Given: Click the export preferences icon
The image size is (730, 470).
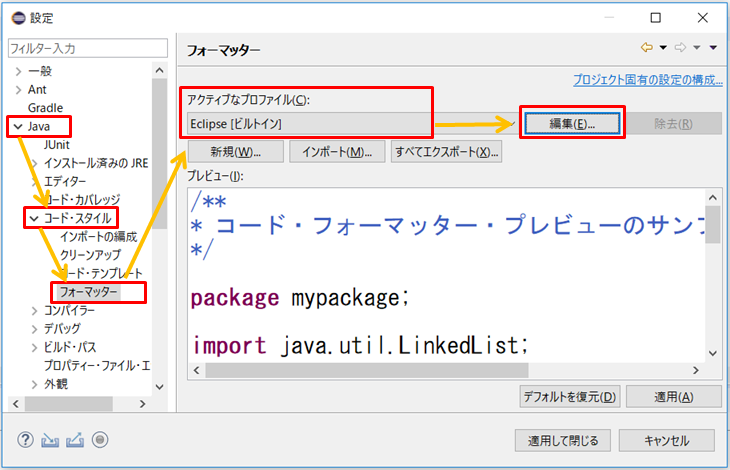Looking at the screenshot, I should coord(76,440).
